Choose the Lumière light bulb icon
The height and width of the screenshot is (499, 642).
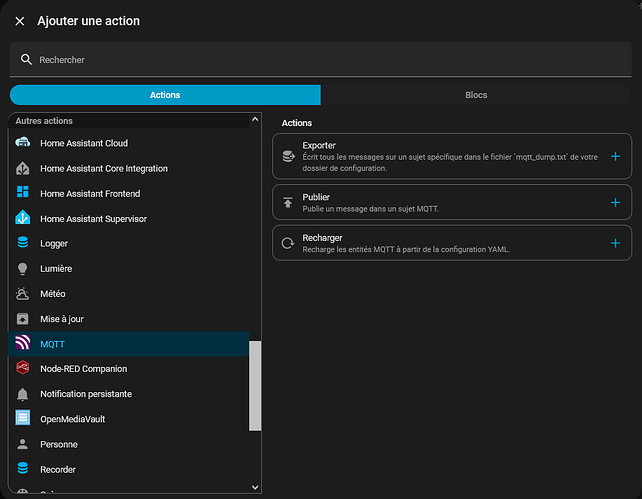(x=23, y=269)
